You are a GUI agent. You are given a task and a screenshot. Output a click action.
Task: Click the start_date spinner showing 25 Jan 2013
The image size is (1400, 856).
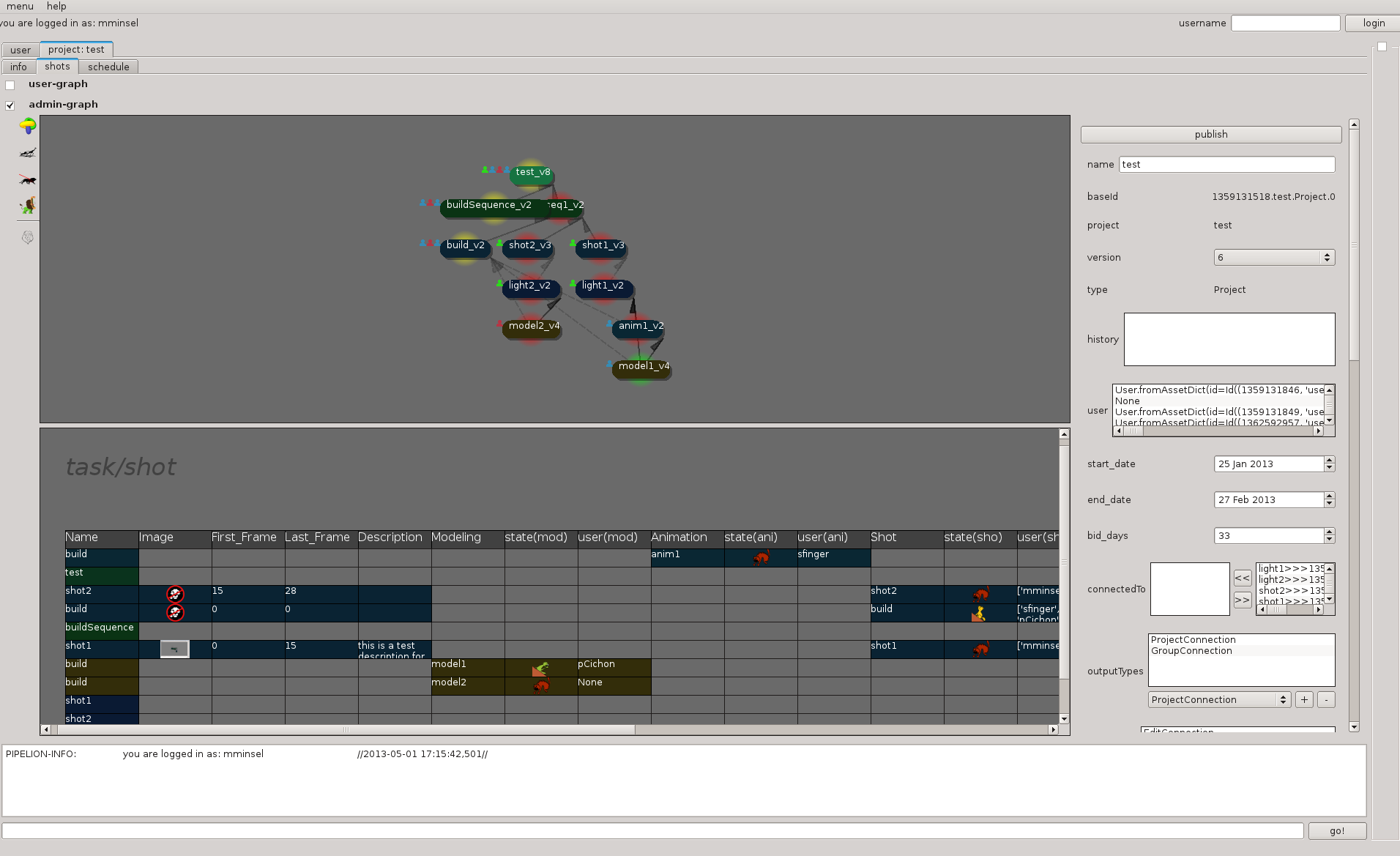point(1274,464)
